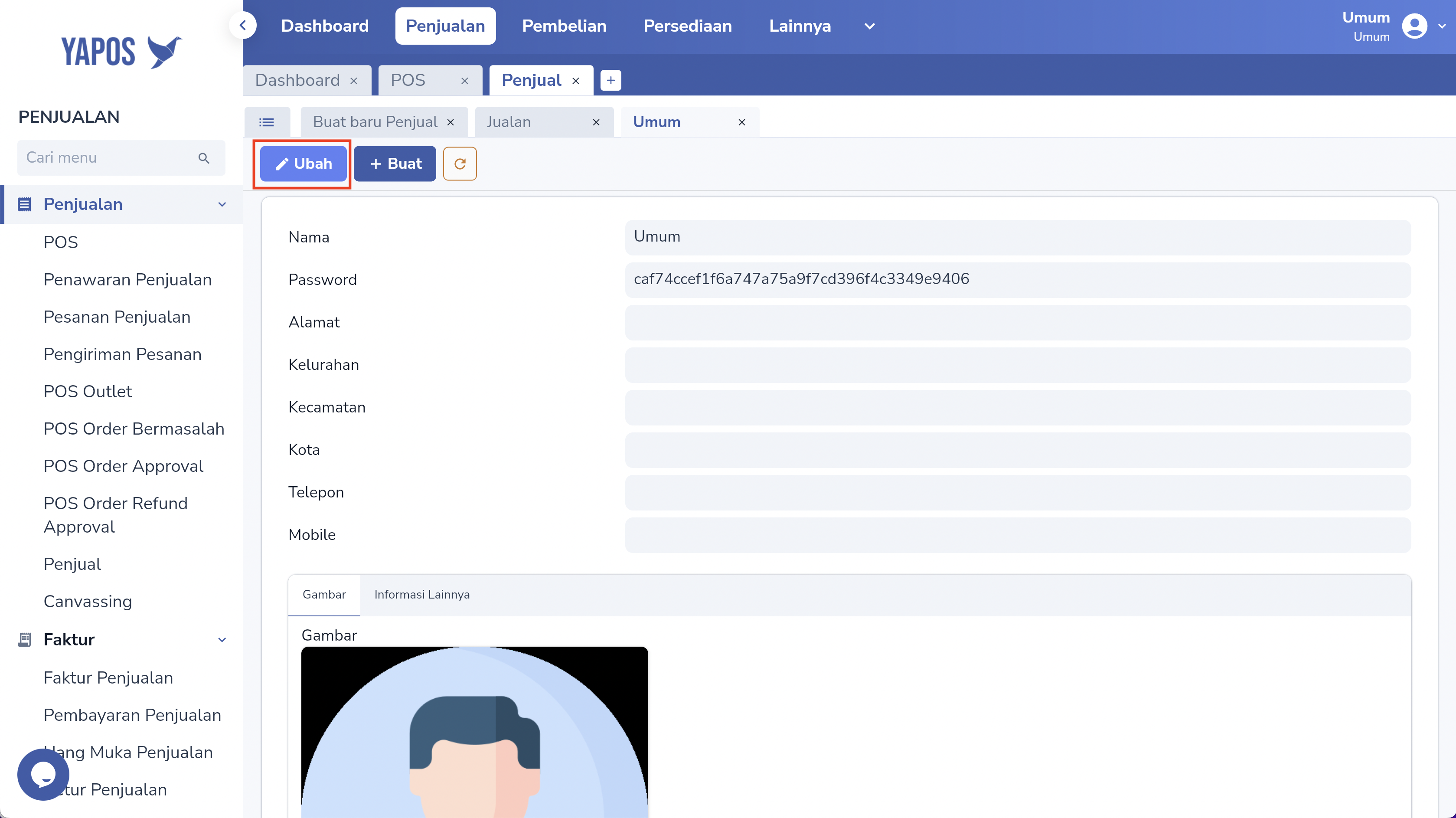Click the Faktur sidebar invoice icon

click(24, 639)
